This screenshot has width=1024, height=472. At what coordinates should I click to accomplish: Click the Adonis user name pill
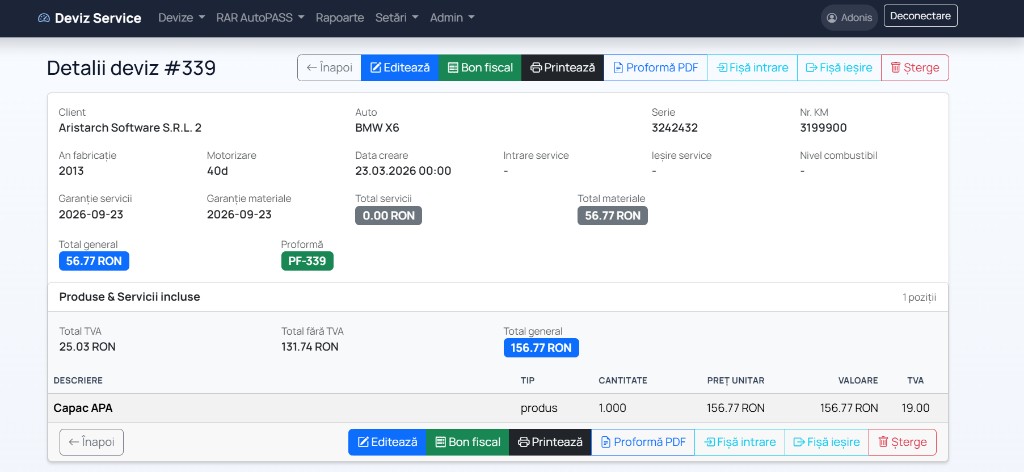pos(849,18)
